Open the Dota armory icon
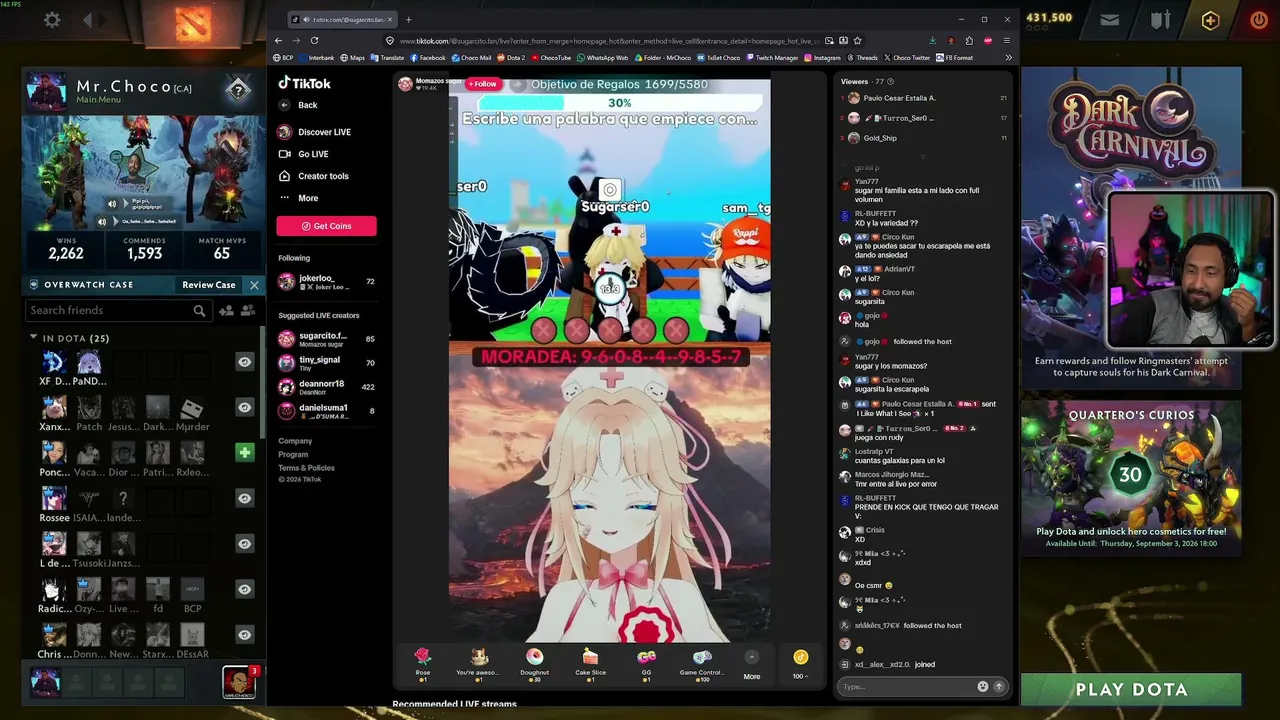The image size is (1280, 720). tap(1160, 19)
